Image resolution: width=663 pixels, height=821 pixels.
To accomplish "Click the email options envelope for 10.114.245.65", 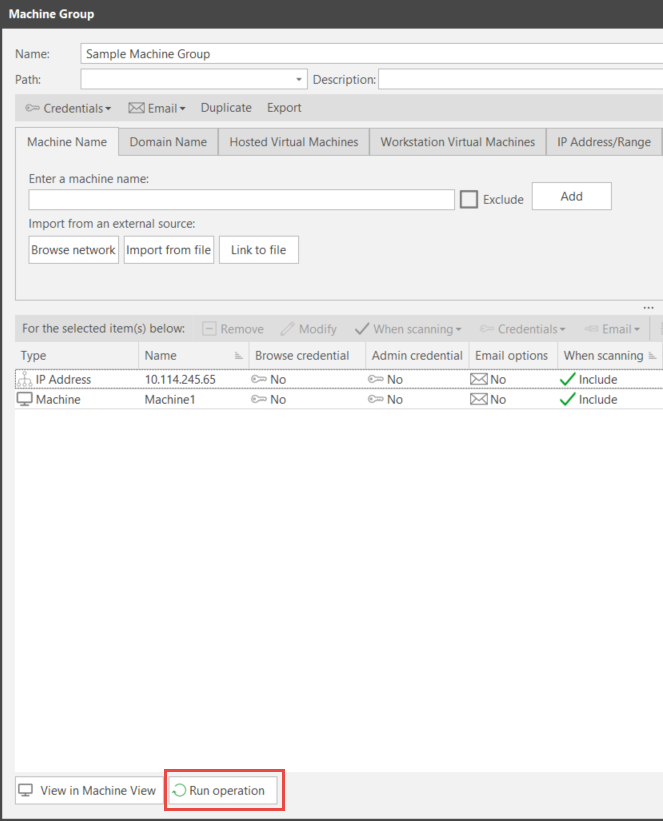I will click(x=478, y=379).
